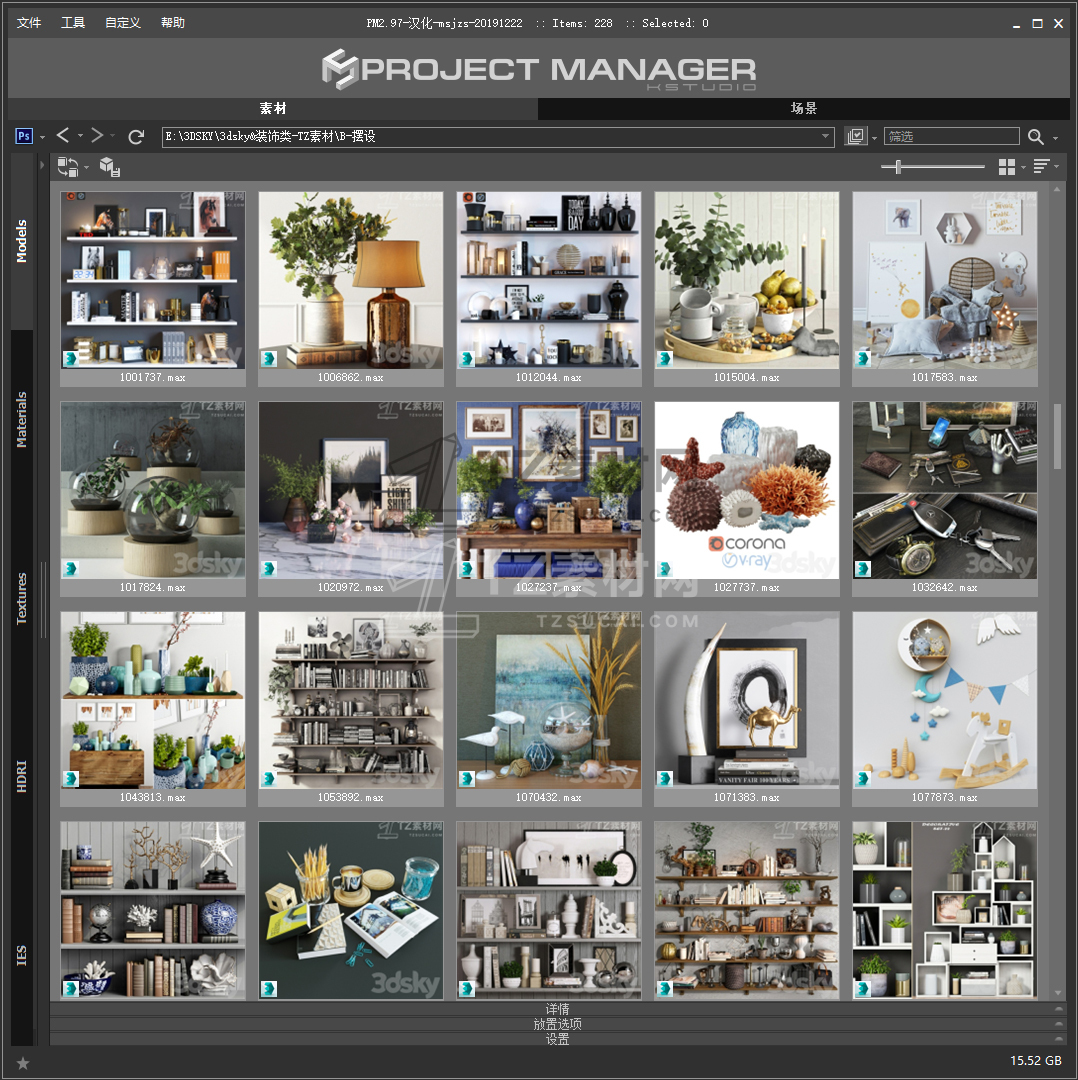This screenshot has width=1078, height=1080.
Task: Refresh the current folder listing
Action: 136,136
